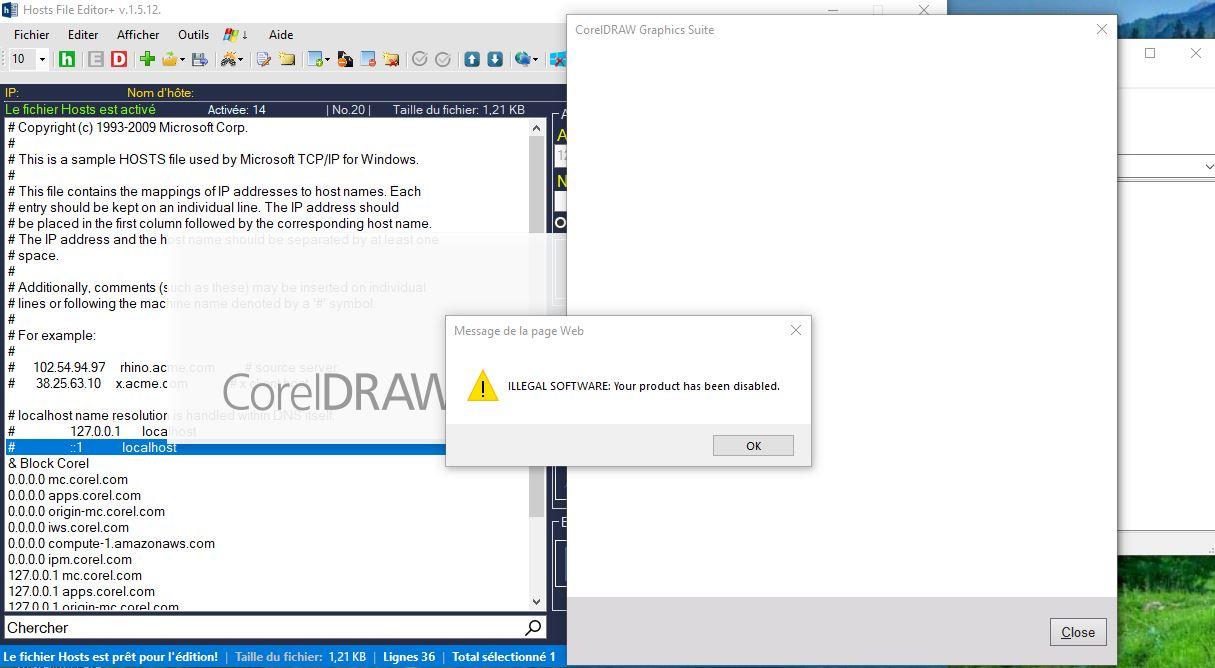Viewport: 1215px width, 668px height.
Task: Open the Aide menu
Action: (x=281, y=35)
